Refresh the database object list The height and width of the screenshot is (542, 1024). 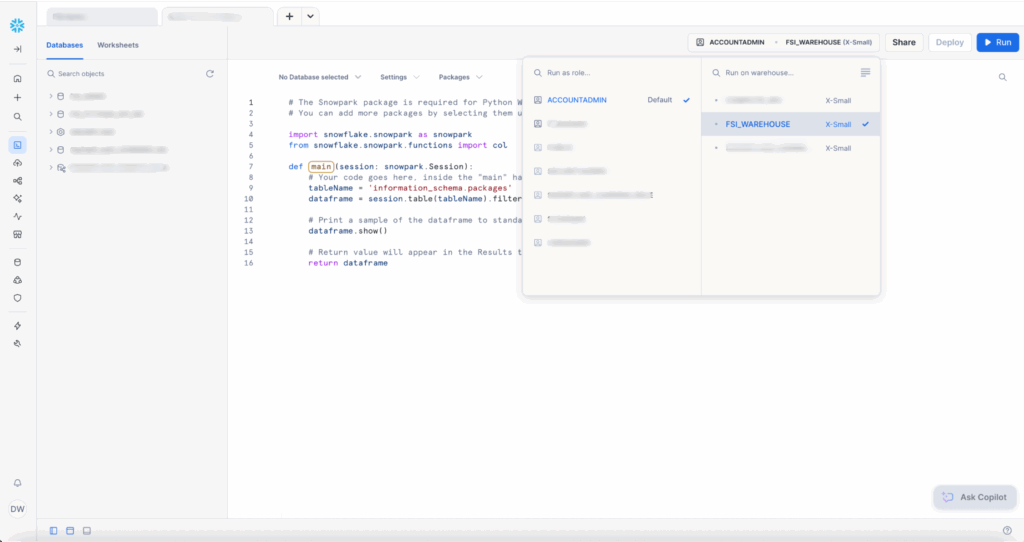(210, 74)
